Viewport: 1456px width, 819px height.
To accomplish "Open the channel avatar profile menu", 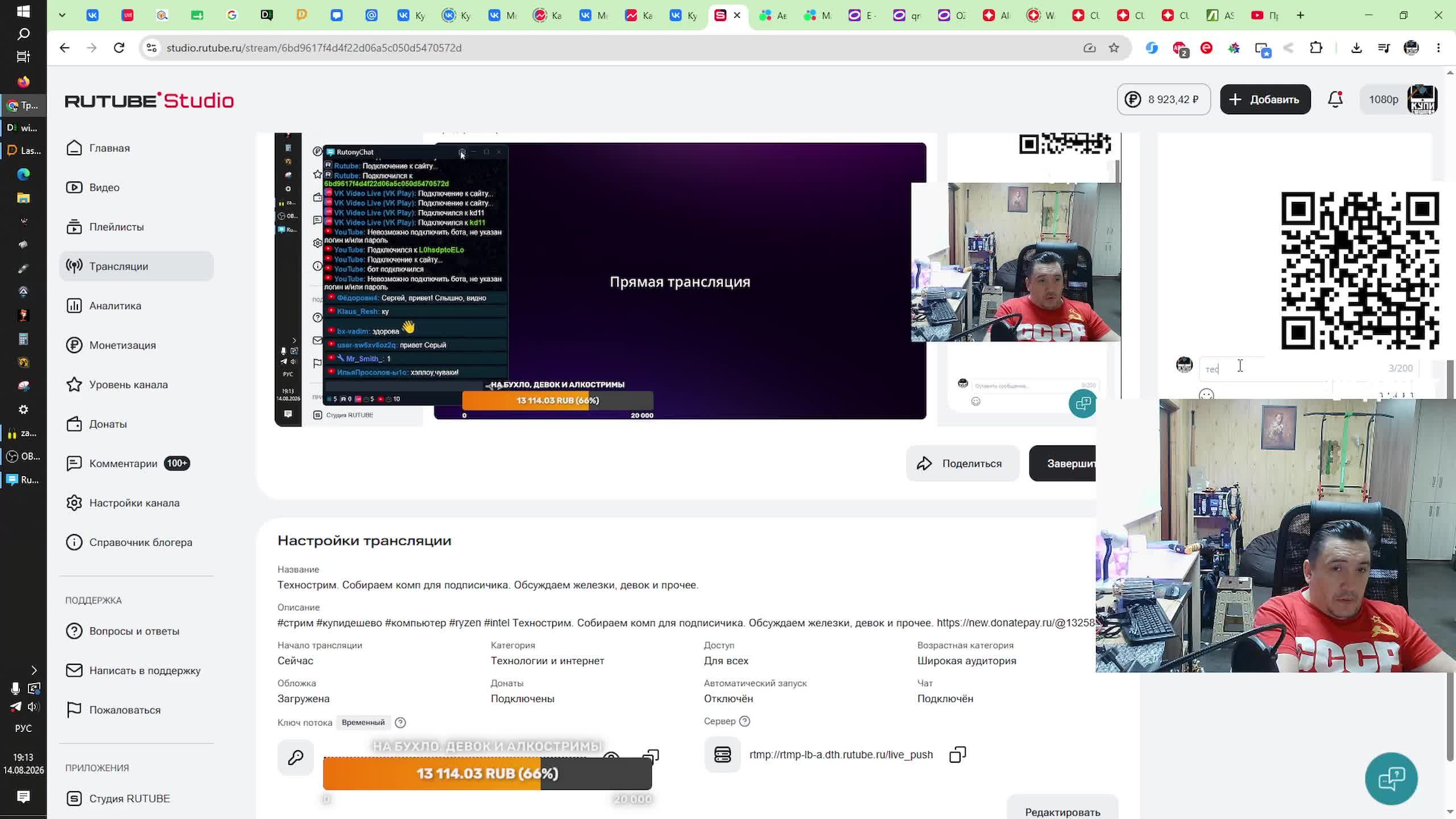I will point(1422,100).
